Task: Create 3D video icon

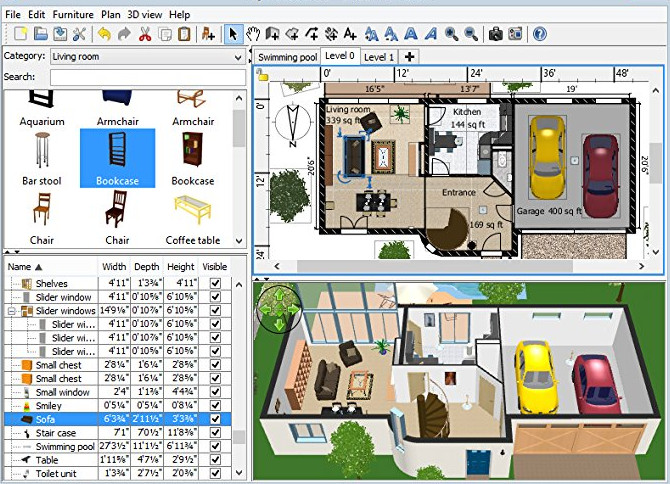Action: click(x=515, y=34)
